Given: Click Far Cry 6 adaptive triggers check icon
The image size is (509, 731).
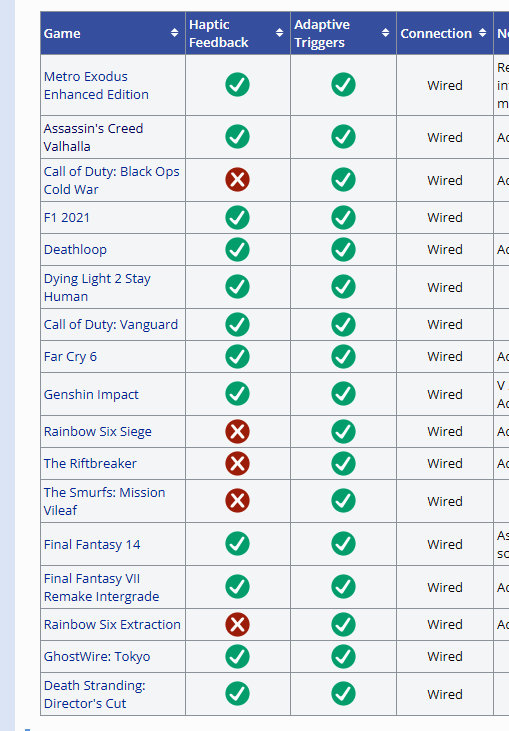Looking at the screenshot, I should click(343, 356).
